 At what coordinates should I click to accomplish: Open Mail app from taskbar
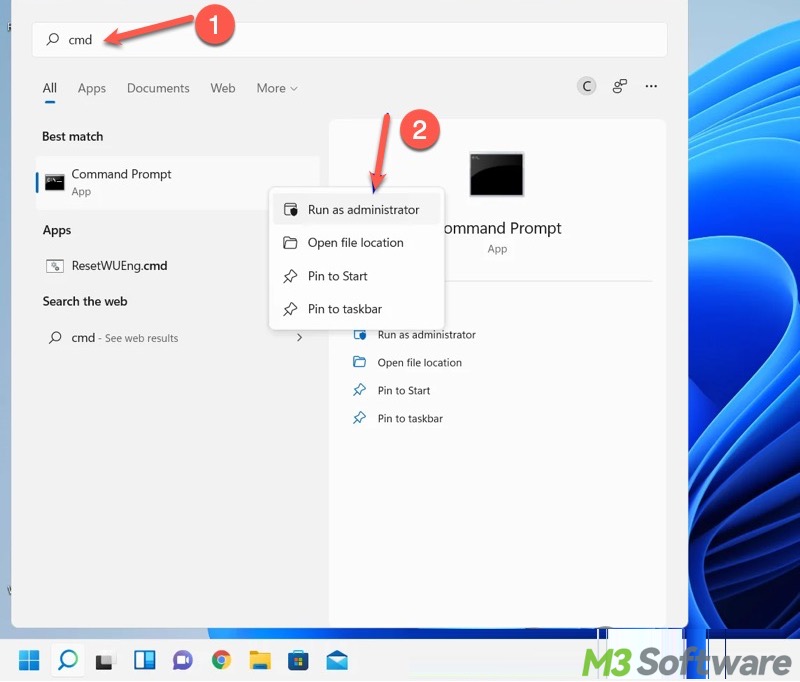tap(337, 661)
